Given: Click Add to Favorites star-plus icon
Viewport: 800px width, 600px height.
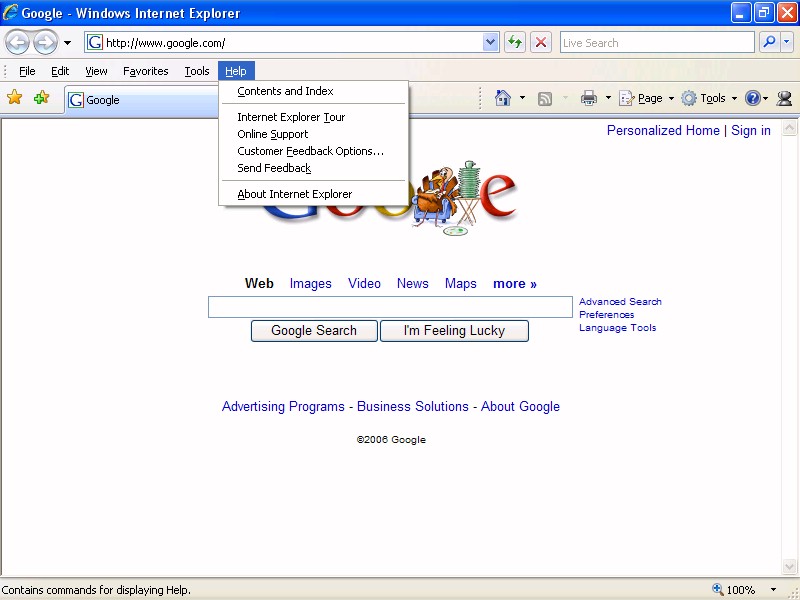Looking at the screenshot, I should pos(41,97).
